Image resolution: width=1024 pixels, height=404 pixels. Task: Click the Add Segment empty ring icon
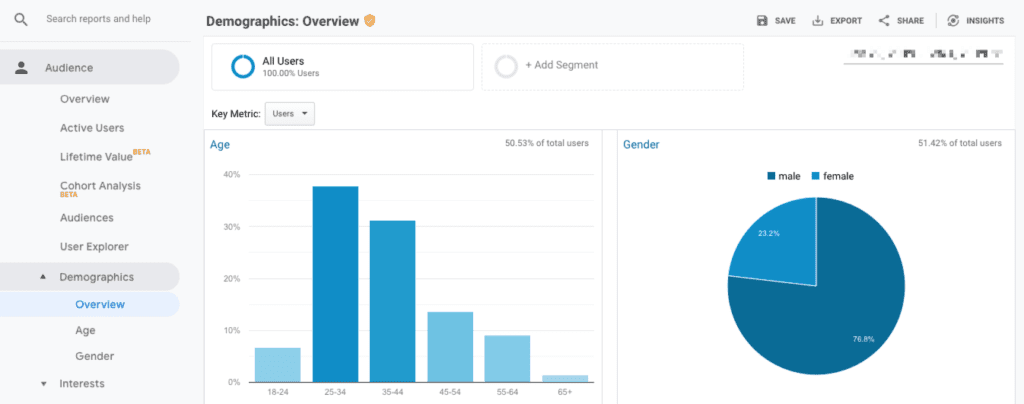506,67
